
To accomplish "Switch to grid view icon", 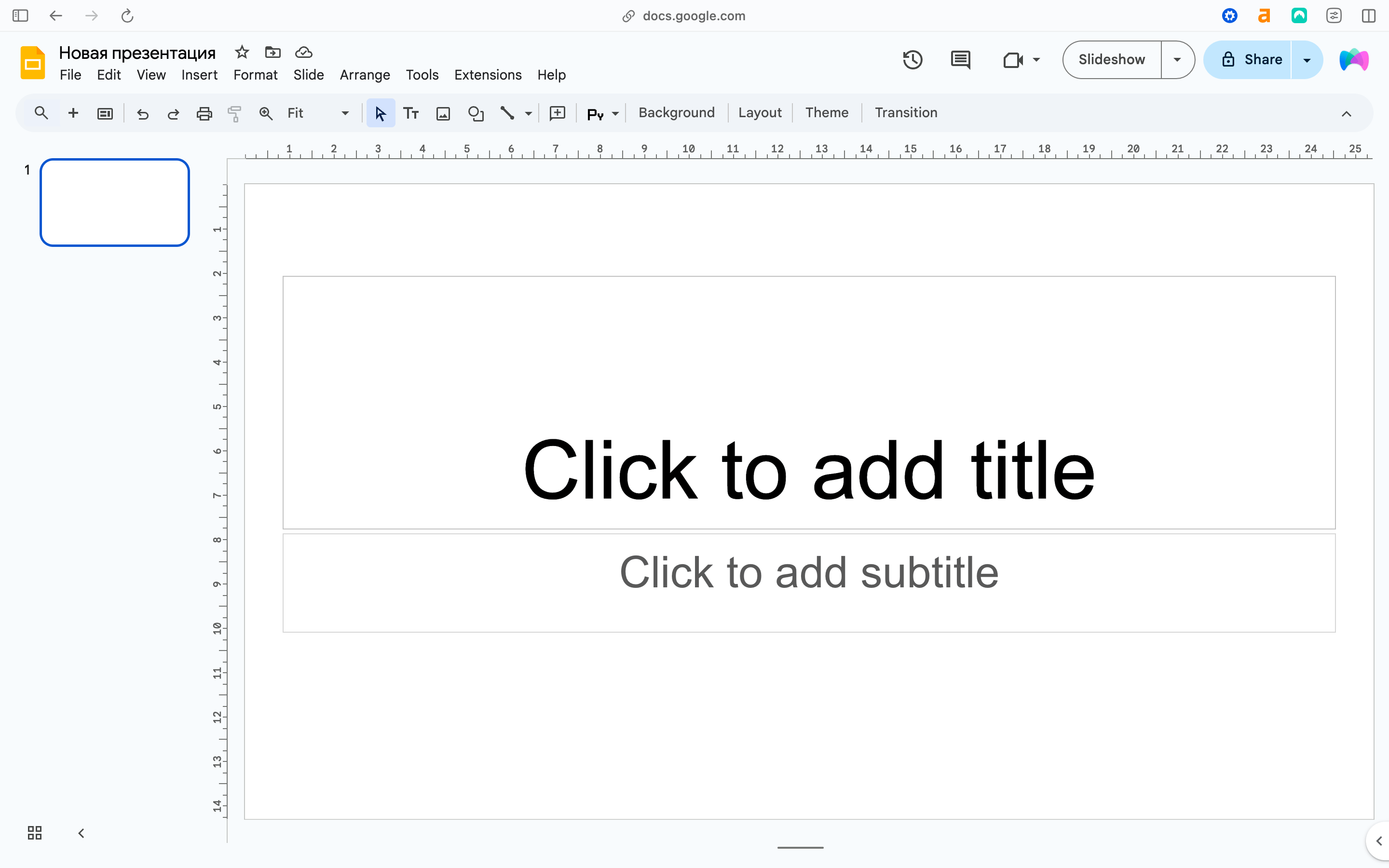I will click(34, 832).
